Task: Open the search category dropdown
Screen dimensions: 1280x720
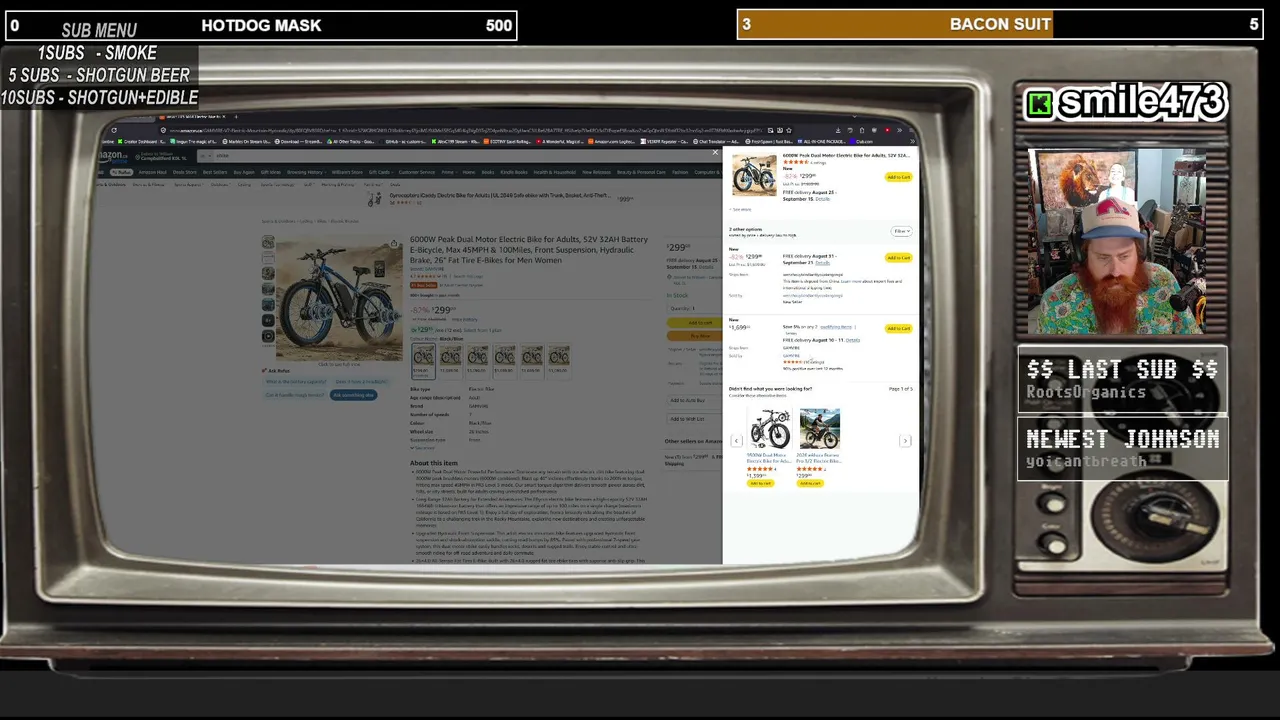Action: (203, 156)
